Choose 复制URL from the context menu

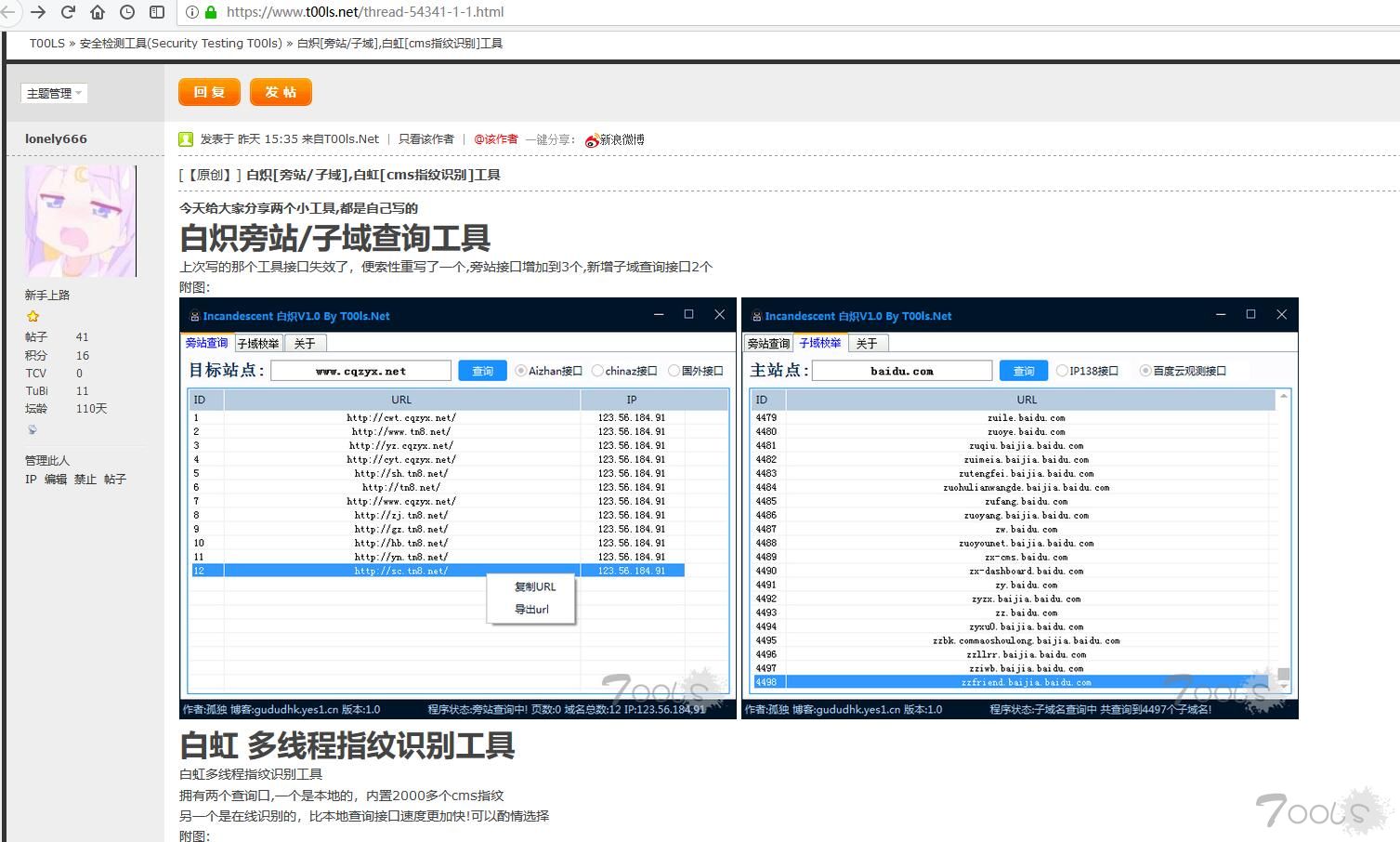point(534,586)
